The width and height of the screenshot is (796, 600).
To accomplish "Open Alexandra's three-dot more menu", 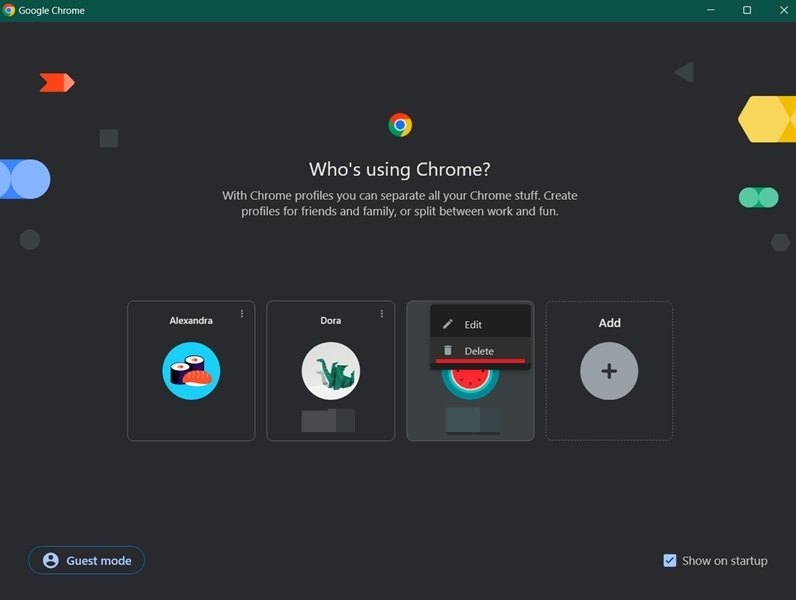I will pyautogui.click(x=242, y=314).
